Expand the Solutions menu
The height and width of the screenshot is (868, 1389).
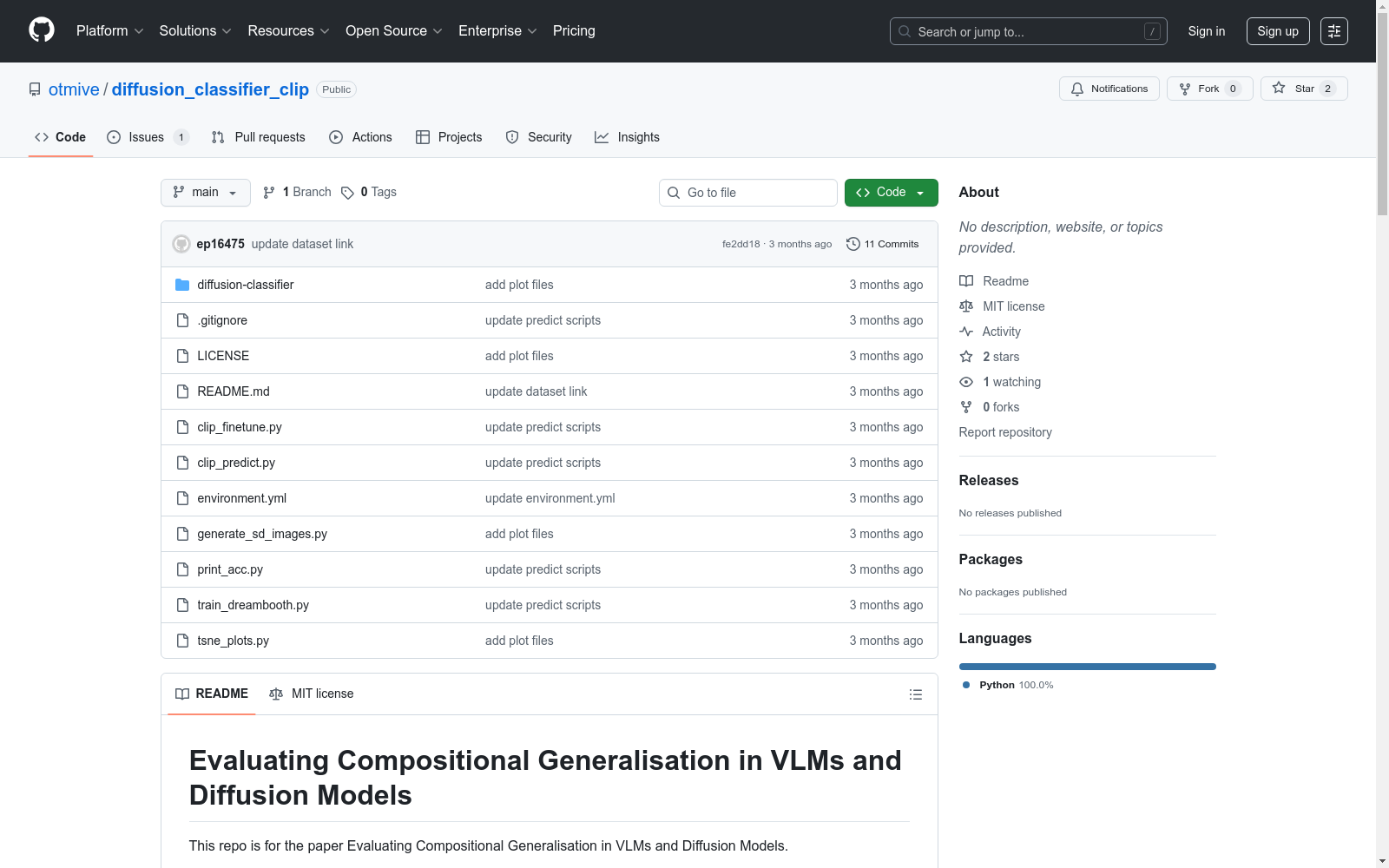pos(195,30)
